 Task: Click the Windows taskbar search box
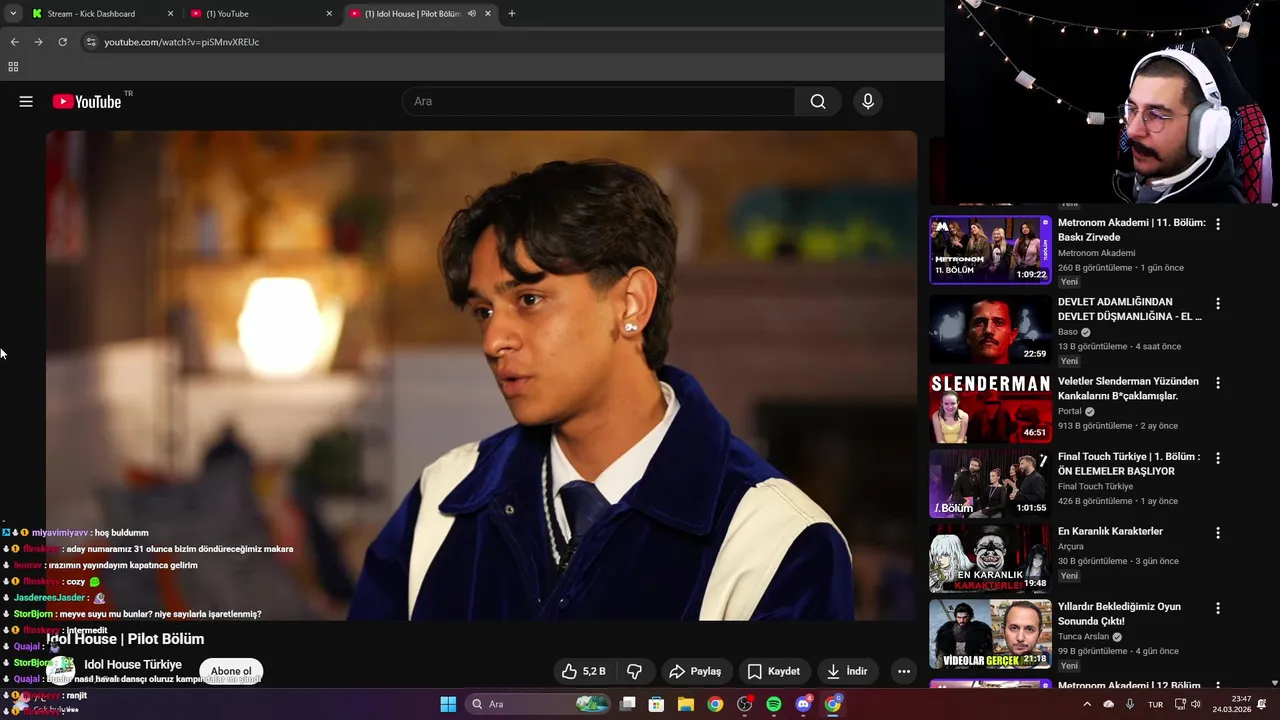coord(538,704)
